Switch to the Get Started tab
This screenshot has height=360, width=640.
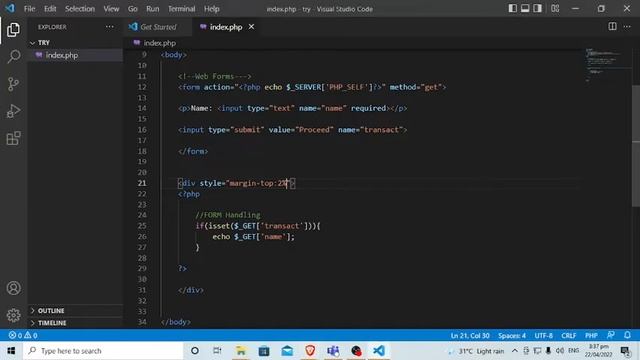[x=158, y=27]
